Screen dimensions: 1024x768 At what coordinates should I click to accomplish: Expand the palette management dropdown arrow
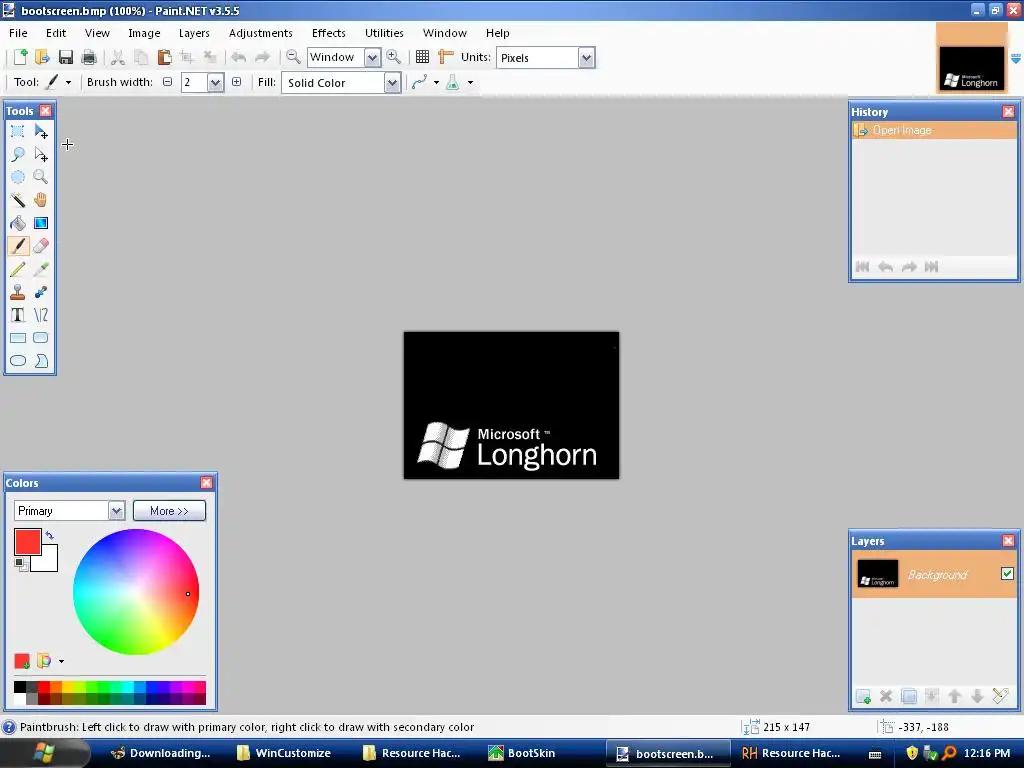(x=61, y=662)
